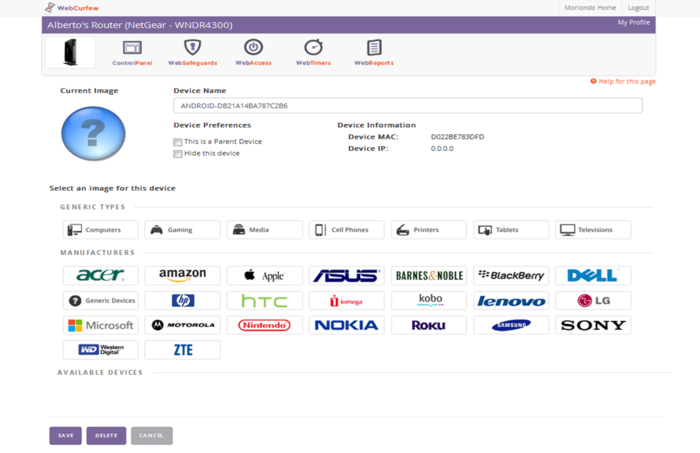Check Hide this device
Viewport: 700px width, 453px height.
pyautogui.click(x=178, y=154)
